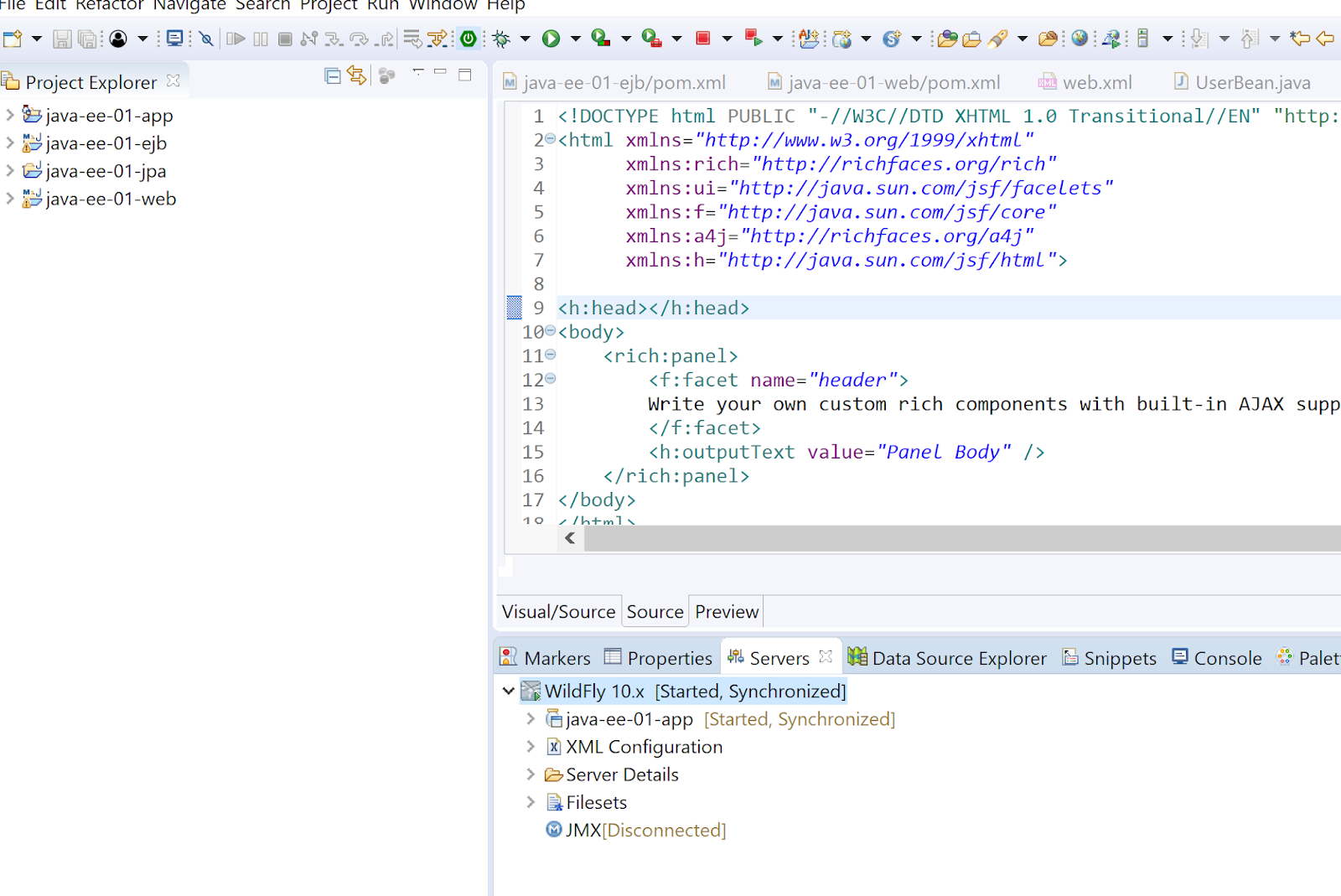
Task: Open the Properties view tab
Action: click(x=659, y=658)
